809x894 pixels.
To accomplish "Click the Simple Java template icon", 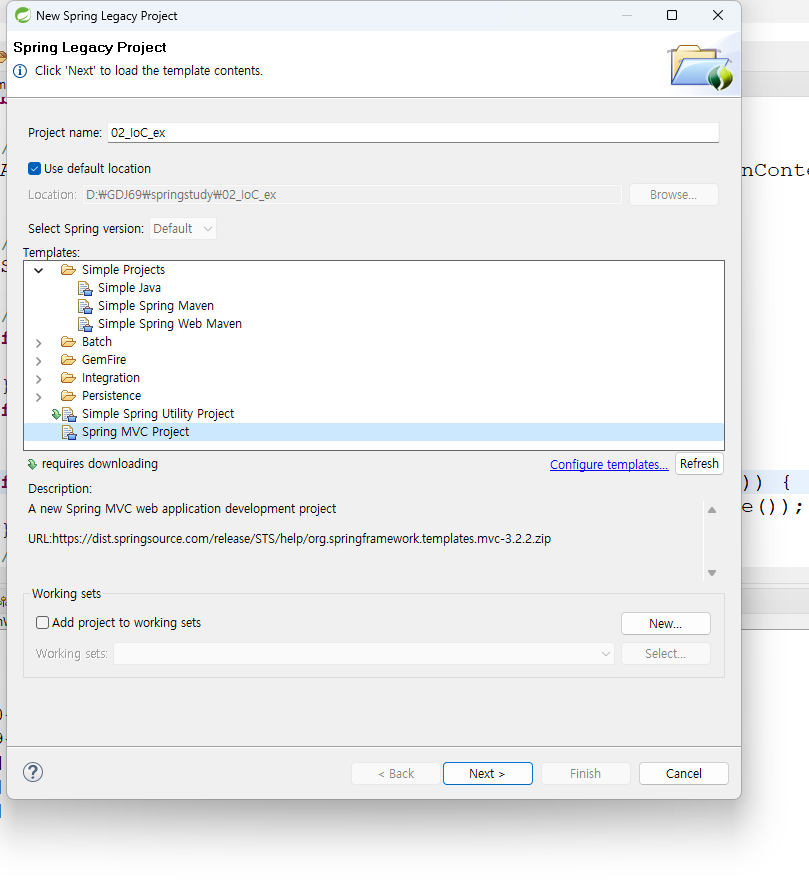I will [x=85, y=288].
